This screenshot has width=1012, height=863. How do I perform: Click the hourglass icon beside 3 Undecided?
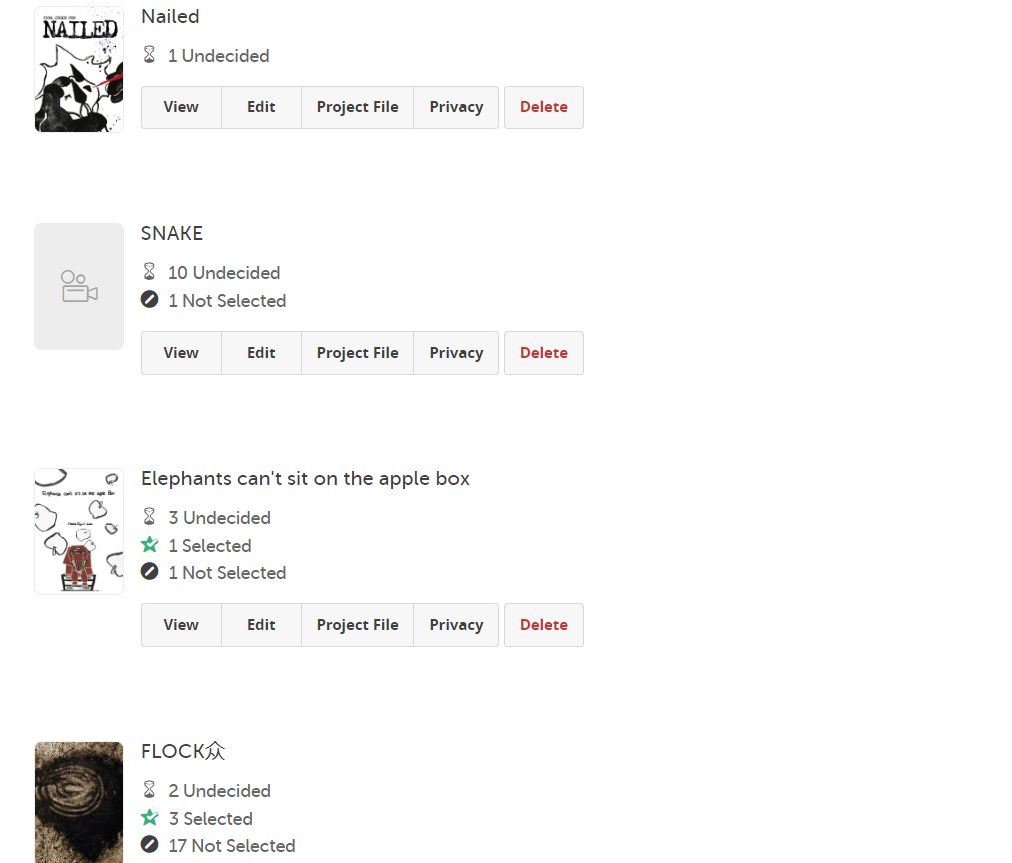pyautogui.click(x=149, y=516)
